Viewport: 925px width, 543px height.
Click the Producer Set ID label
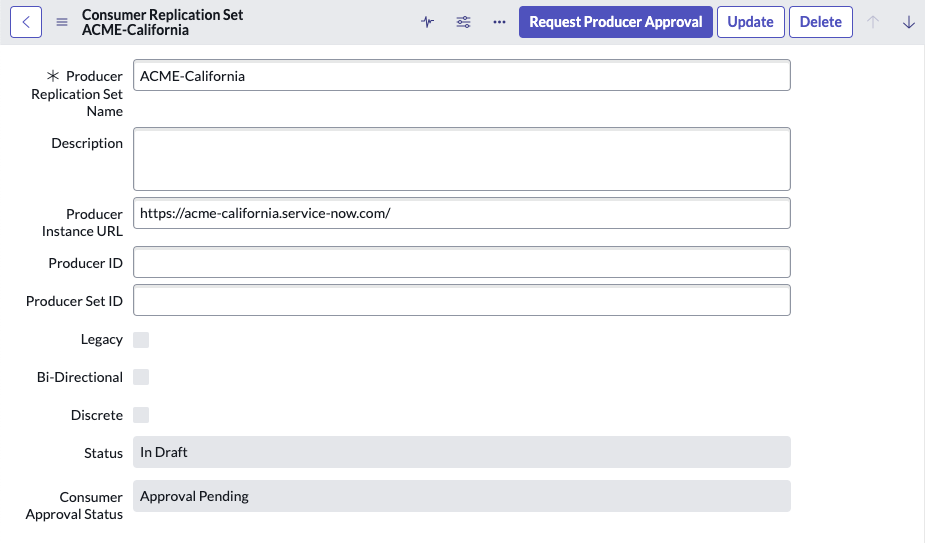pos(74,301)
